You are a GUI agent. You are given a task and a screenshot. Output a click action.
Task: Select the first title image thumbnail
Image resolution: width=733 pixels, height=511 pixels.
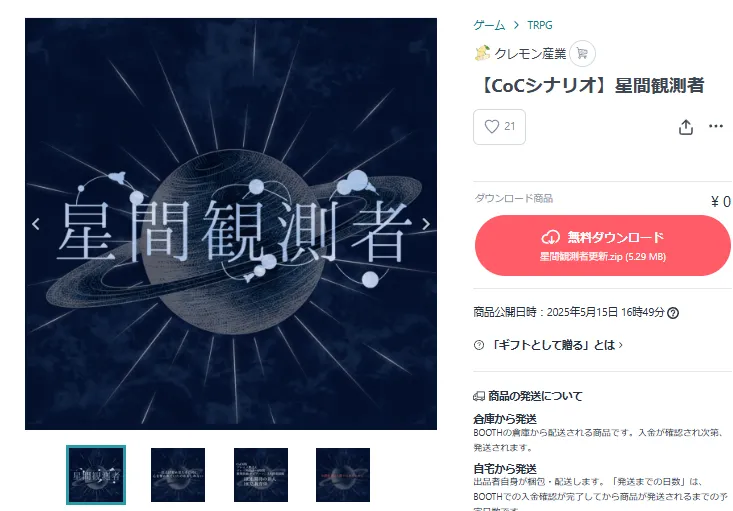(96, 475)
